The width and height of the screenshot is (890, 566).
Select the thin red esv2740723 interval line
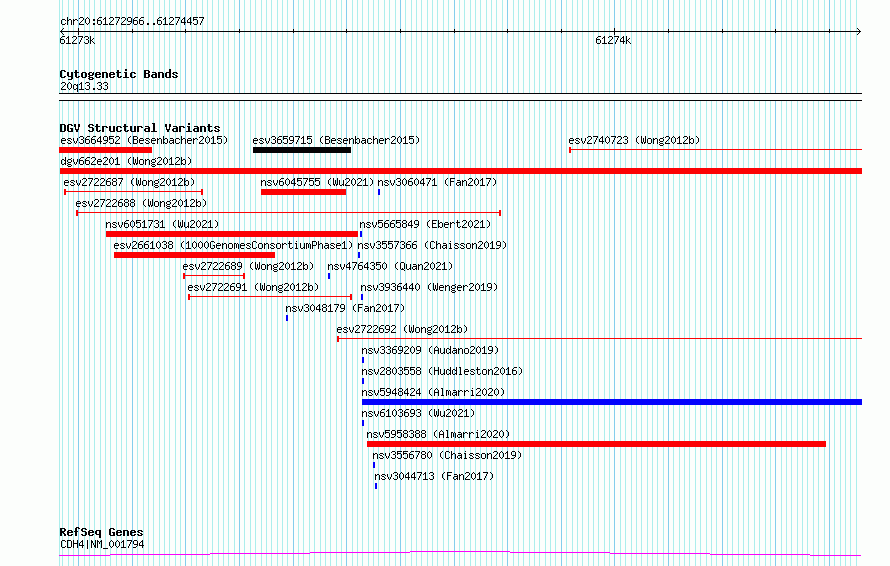pyautogui.click(x=715, y=150)
